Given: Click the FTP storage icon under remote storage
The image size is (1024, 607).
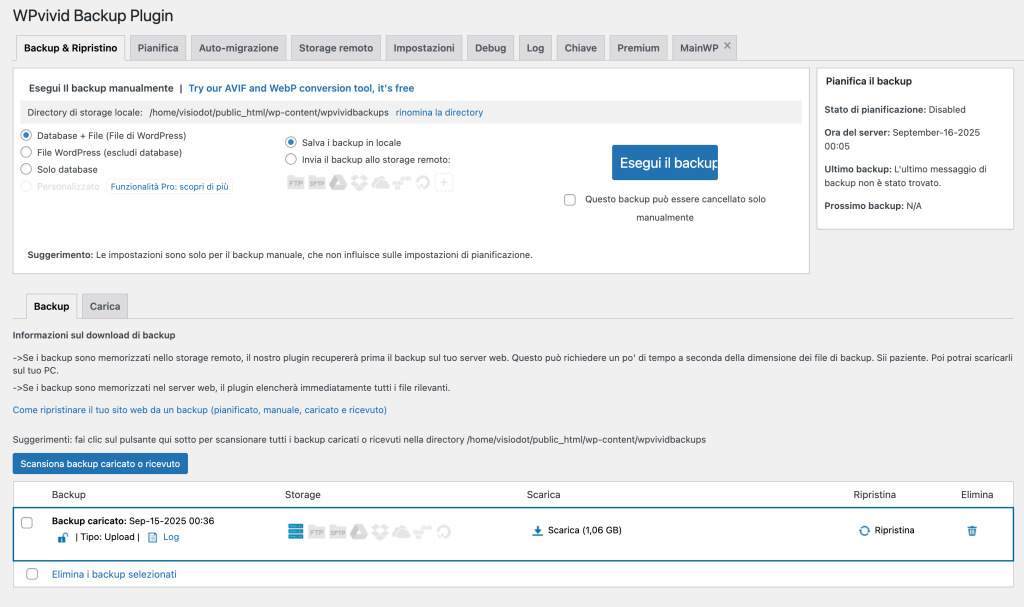Looking at the screenshot, I should pyautogui.click(x=296, y=182).
